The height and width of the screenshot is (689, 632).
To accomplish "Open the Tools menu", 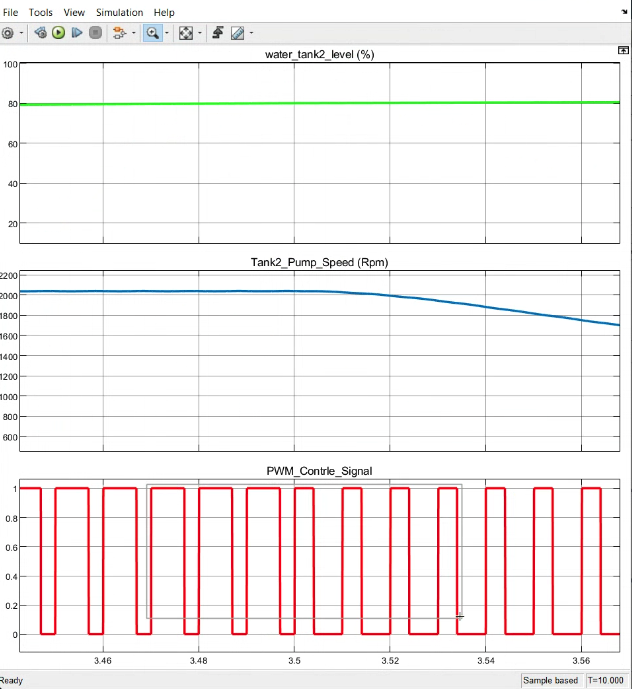I will click(x=40, y=12).
